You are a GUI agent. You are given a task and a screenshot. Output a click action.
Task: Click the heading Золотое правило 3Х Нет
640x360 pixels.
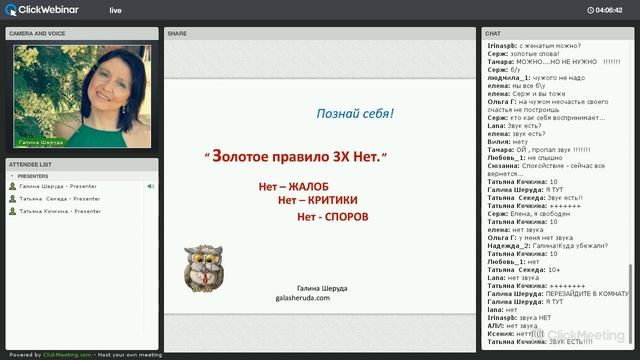tap(296, 156)
